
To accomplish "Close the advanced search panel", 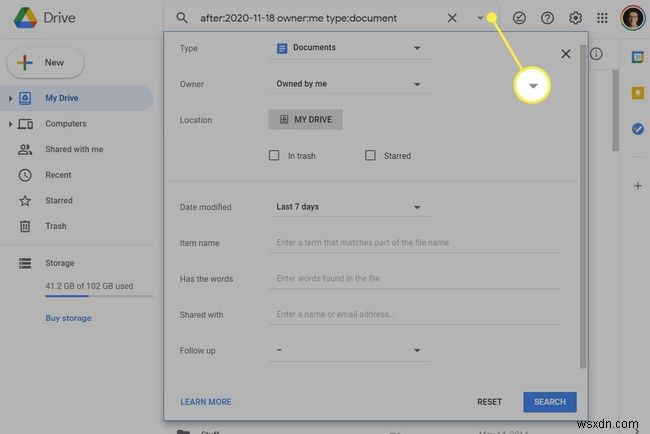I will [565, 54].
